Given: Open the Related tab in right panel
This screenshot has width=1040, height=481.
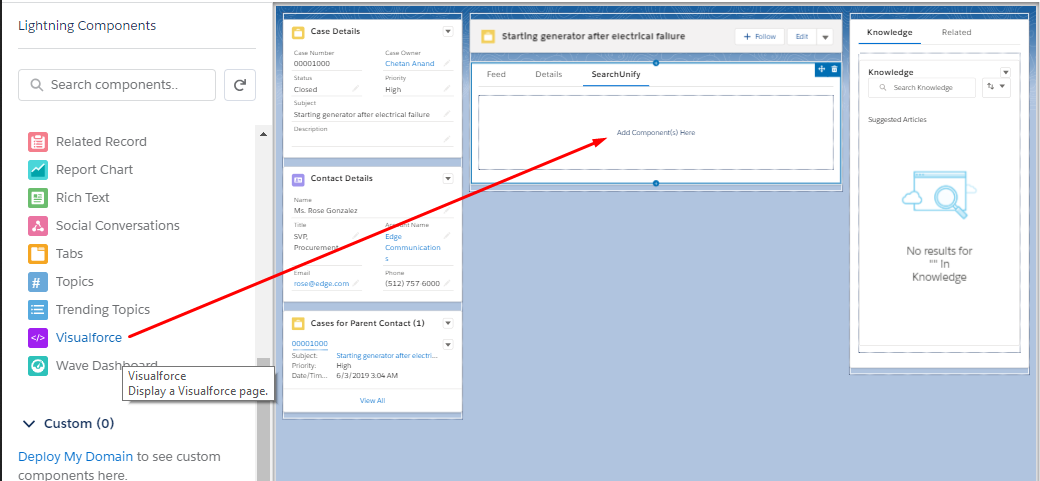Looking at the screenshot, I should (956, 33).
